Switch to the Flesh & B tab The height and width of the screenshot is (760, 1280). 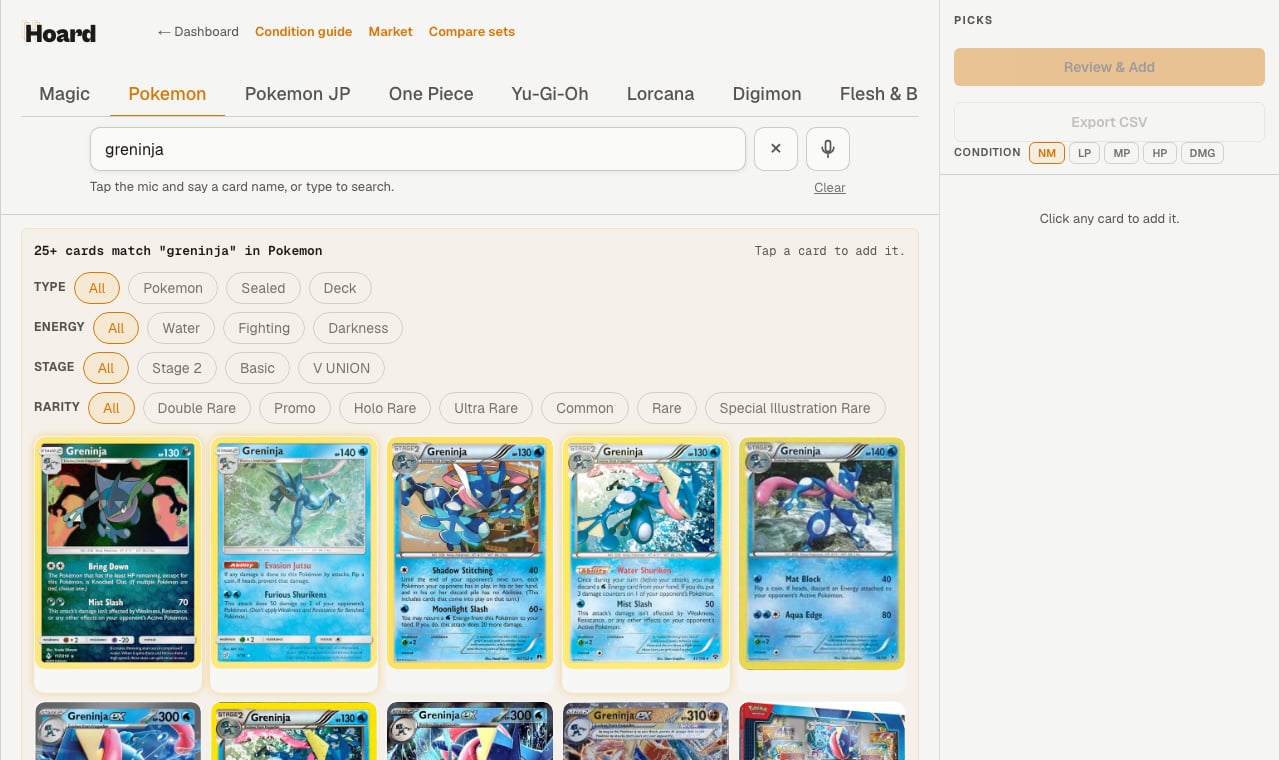click(878, 94)
